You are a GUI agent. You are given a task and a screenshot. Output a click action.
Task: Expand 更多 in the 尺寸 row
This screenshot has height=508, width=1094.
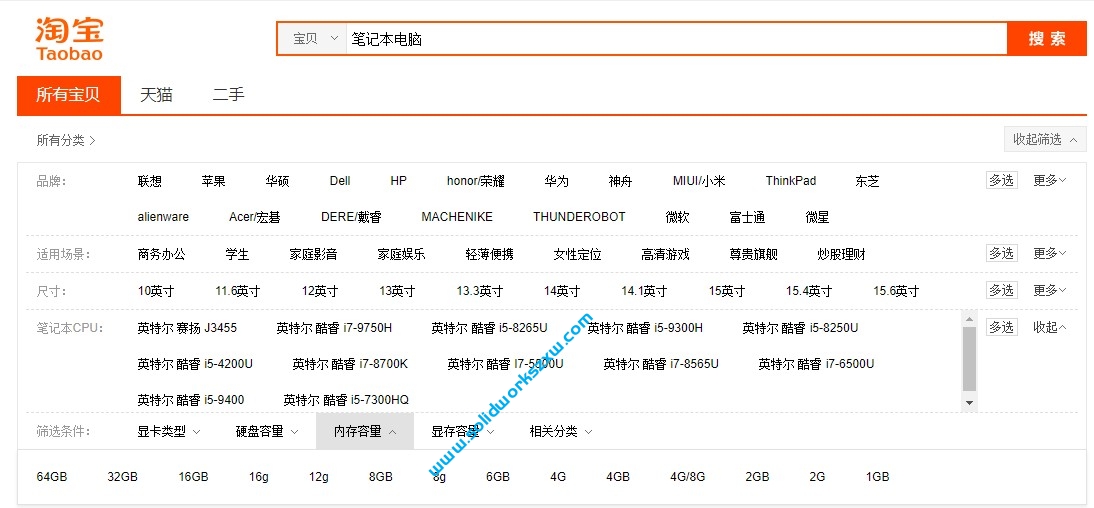coord(1049,290)
